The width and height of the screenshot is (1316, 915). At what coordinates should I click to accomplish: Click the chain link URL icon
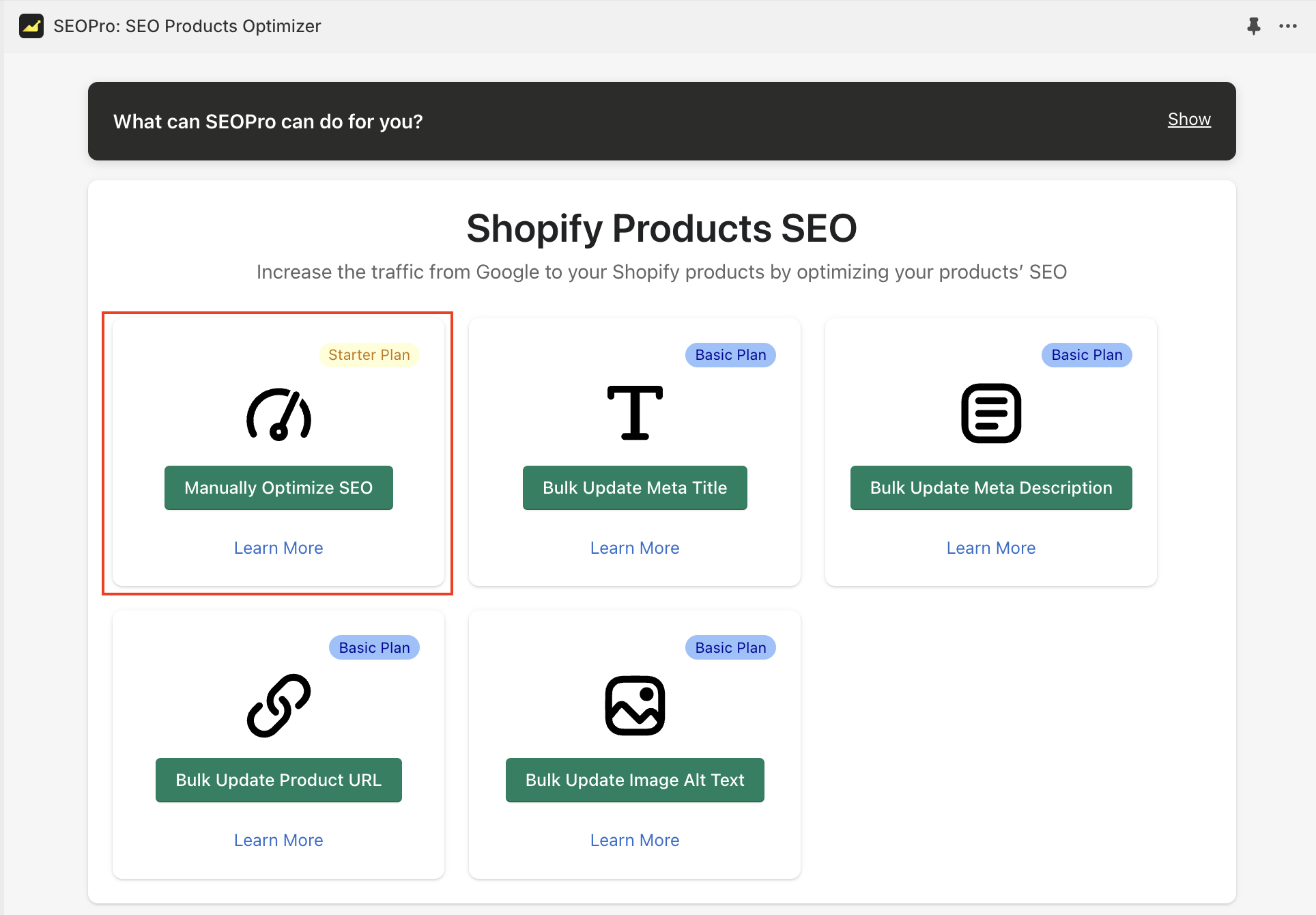(x=278, y=705)
